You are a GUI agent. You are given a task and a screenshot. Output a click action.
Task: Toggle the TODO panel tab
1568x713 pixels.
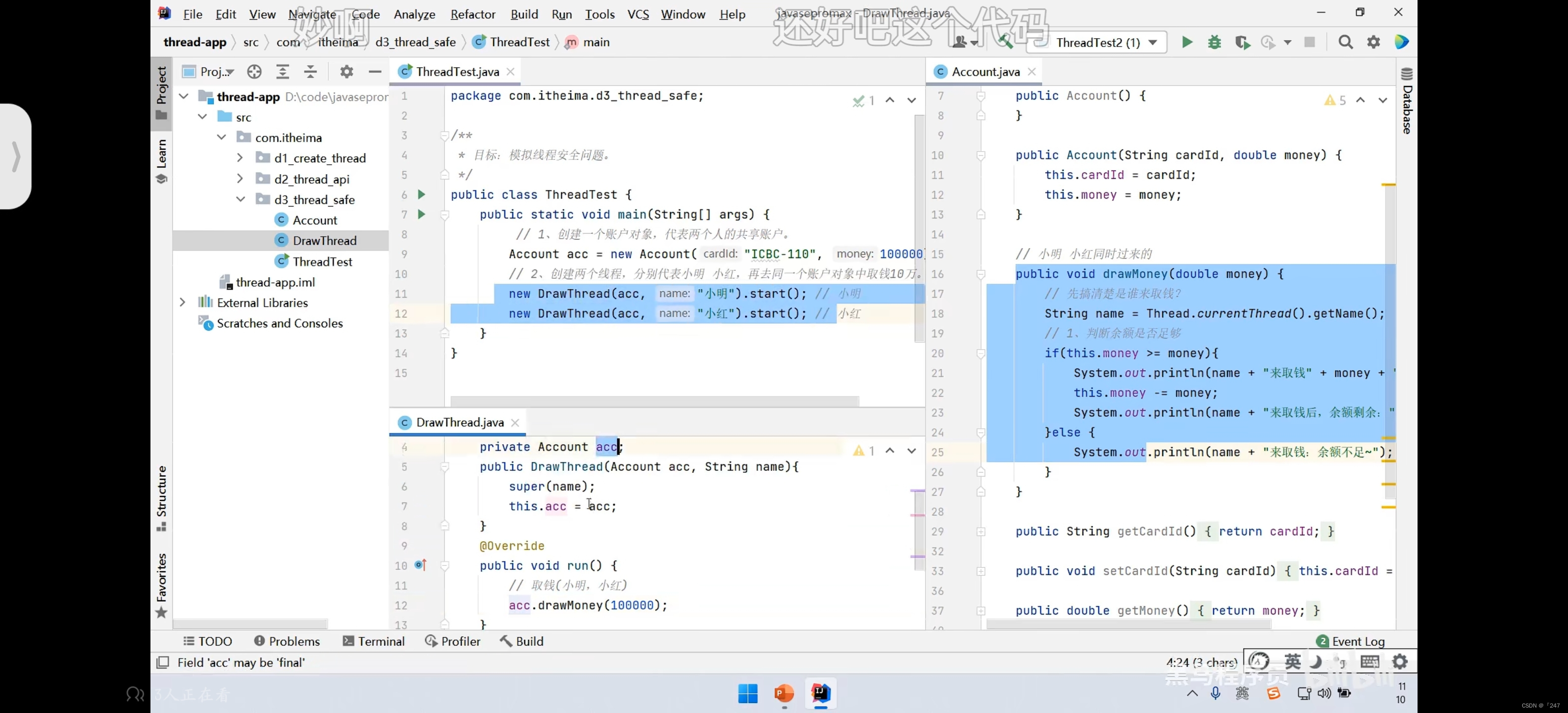pos(207,641)
